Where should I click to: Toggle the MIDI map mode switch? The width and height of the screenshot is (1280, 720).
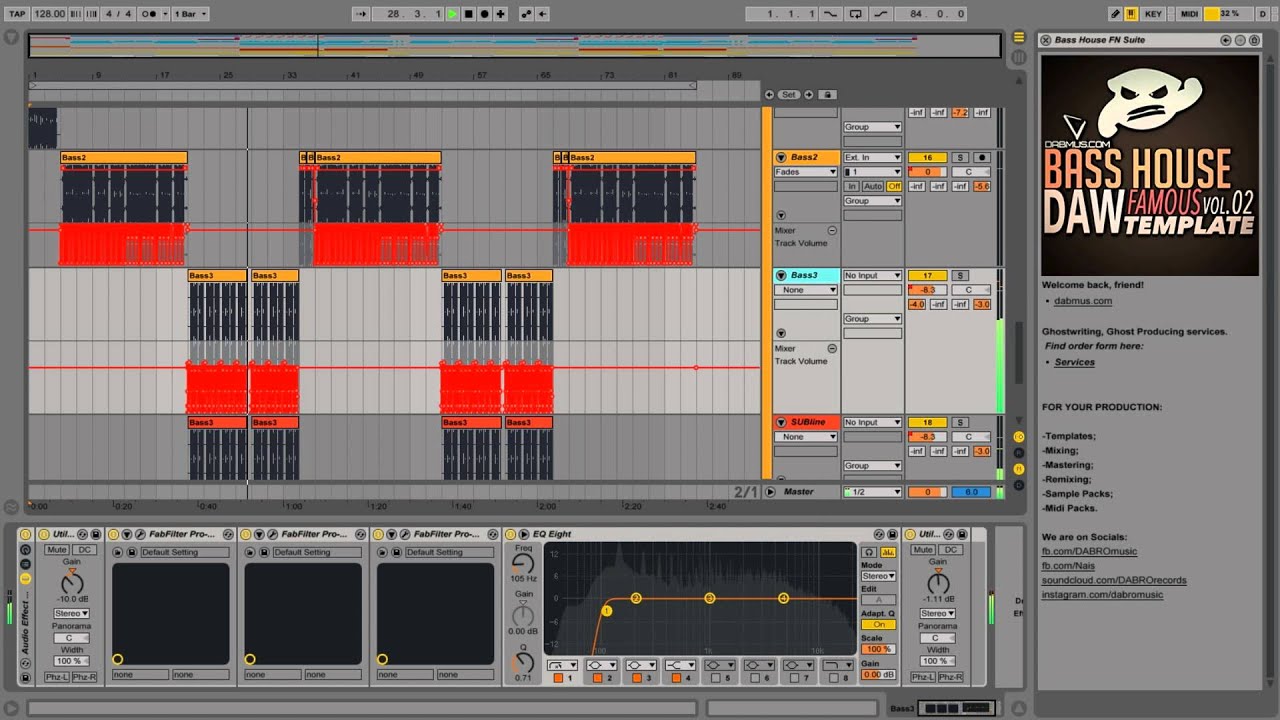[1189, 14]
